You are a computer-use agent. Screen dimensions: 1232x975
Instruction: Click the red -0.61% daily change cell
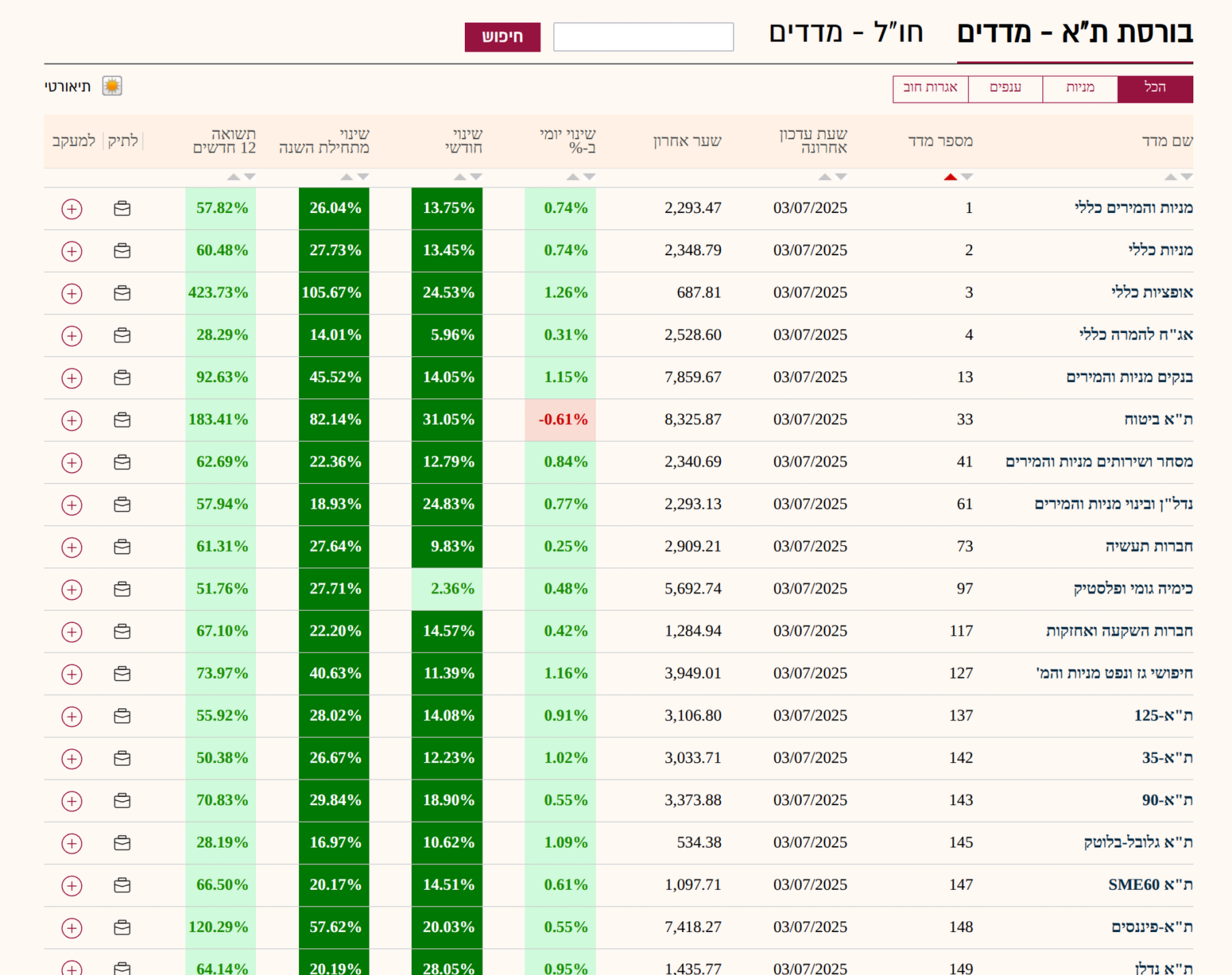pos(560,420)
